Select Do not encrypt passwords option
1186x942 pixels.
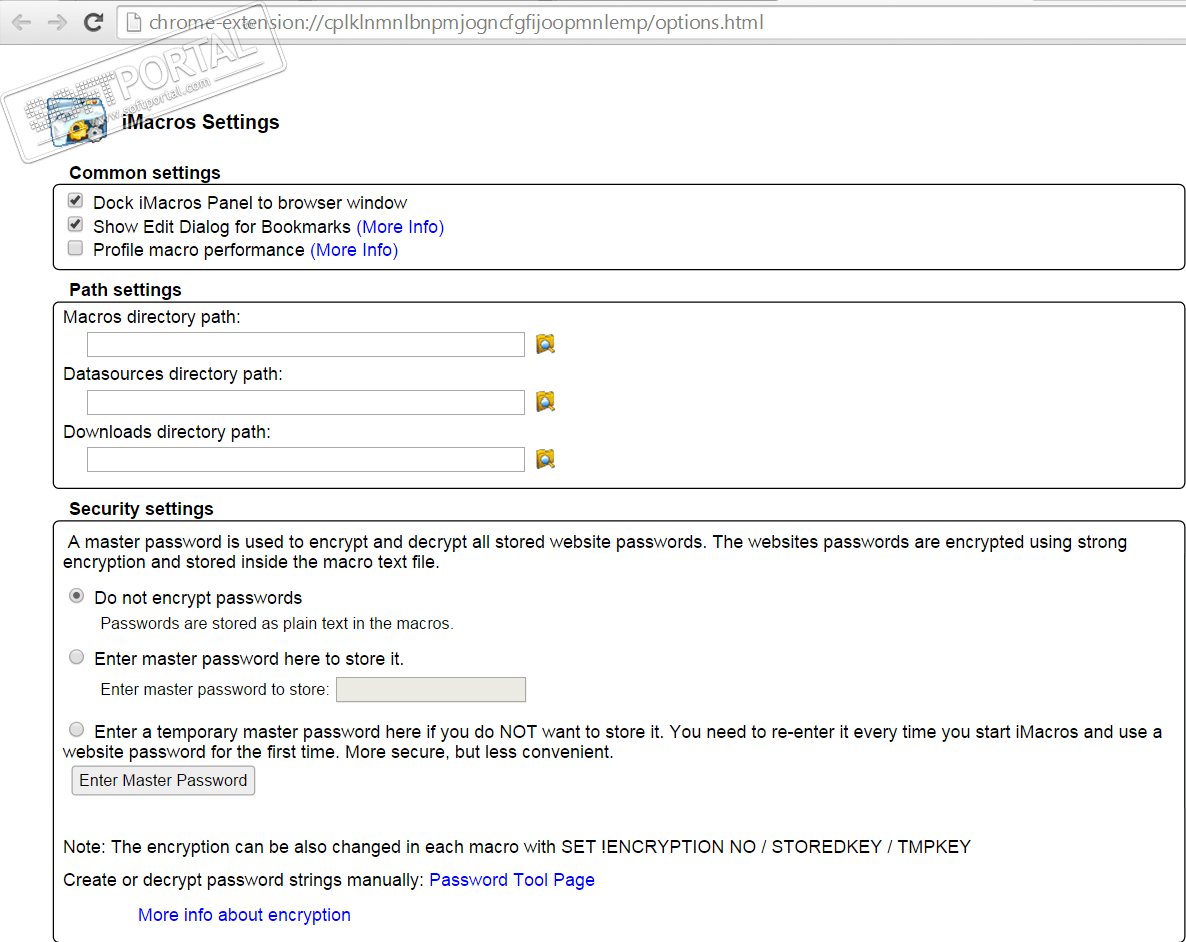click(76, 596)
